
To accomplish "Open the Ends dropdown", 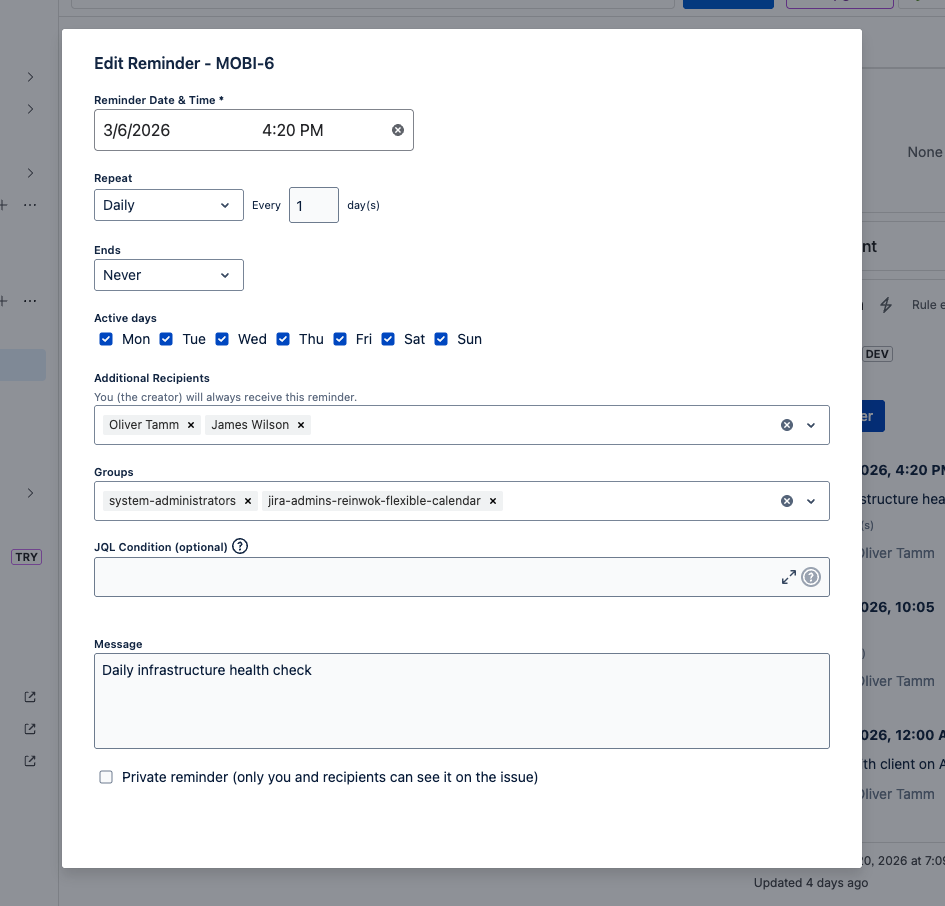I will 168,275.
